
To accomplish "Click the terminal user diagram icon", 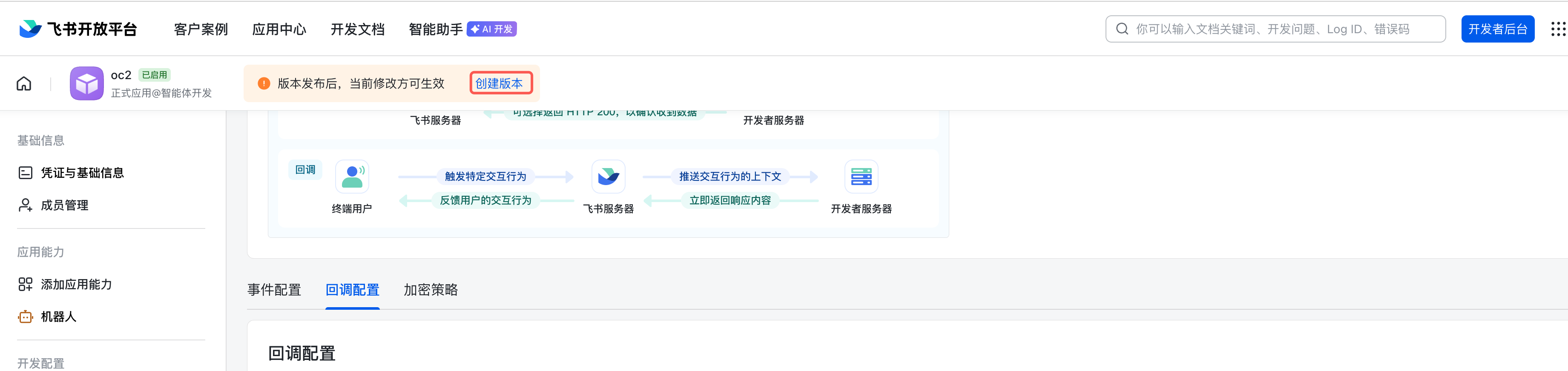I will point(352,177).
